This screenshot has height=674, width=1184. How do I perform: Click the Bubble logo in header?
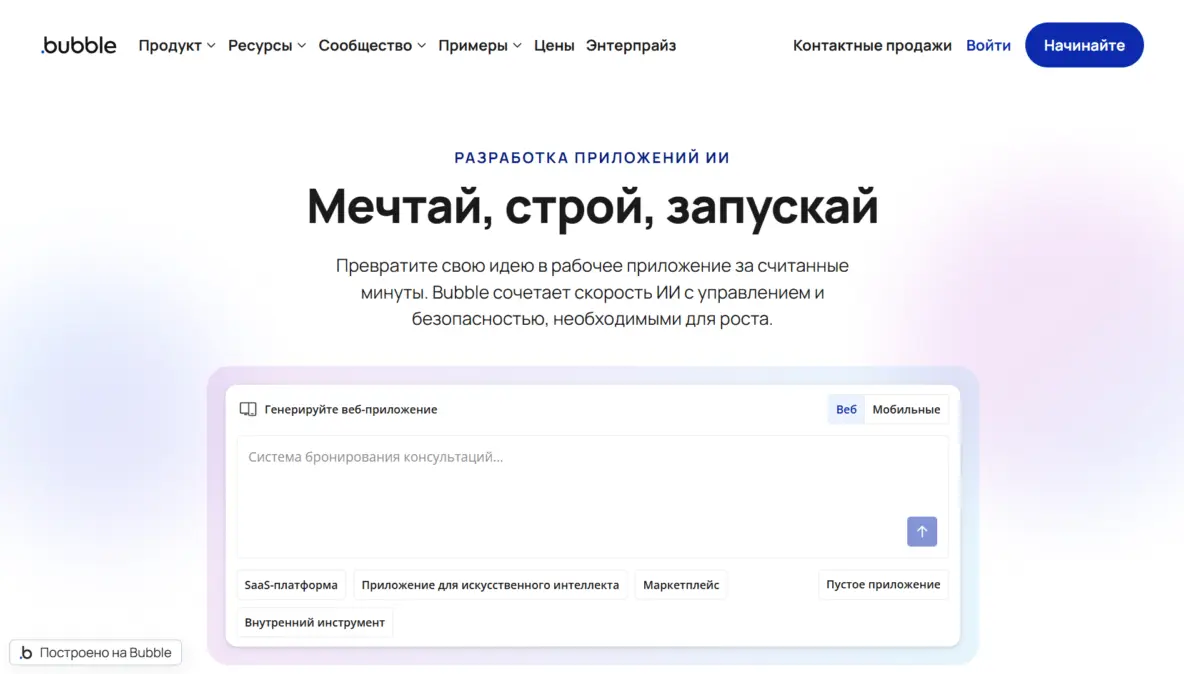click(x=79, y=45)
